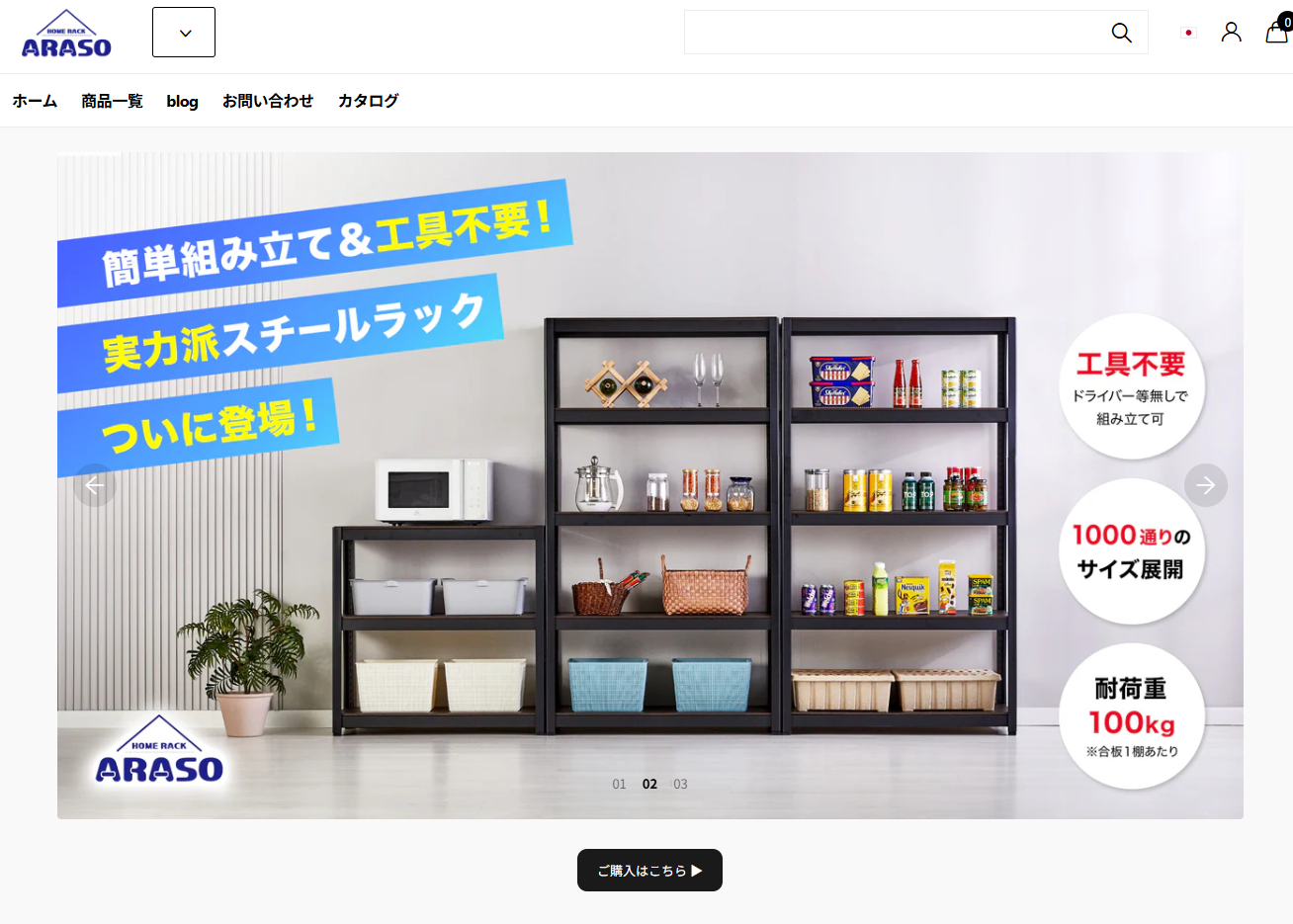Open the ホーム menu item
This screenshot has height=924, width=1293.
(x=35, y=101)
